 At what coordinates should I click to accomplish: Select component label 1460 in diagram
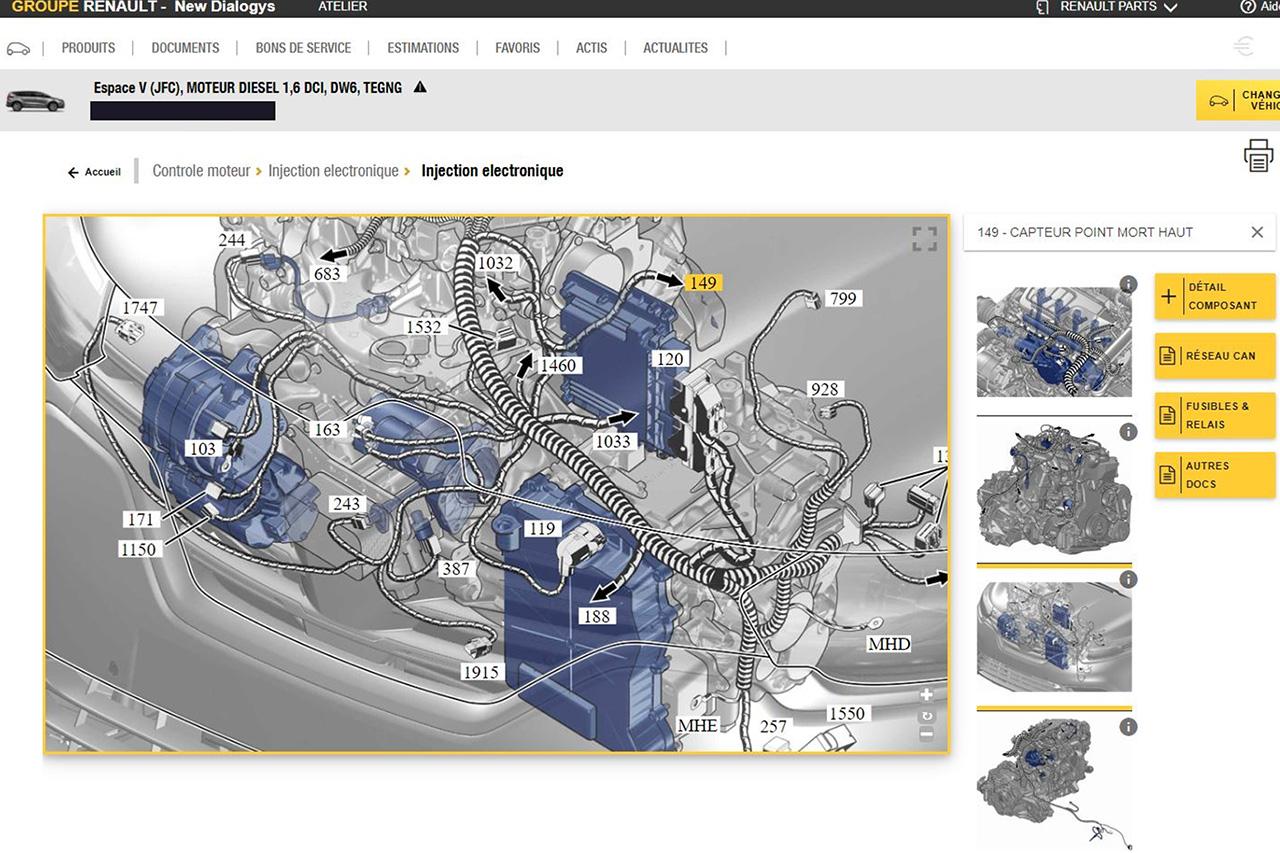pyautogui.click(x=558, y=365)
